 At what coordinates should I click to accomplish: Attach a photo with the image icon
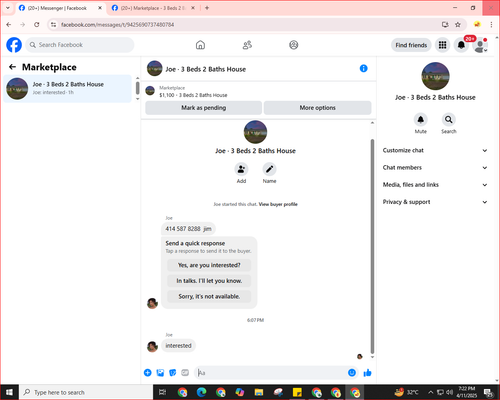pyautogui.click(x=160, y=373)
